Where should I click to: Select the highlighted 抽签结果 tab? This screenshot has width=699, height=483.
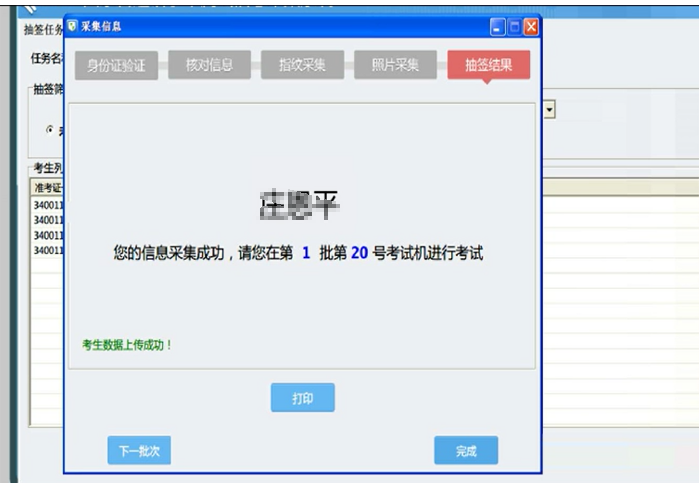pyautogui.click(x=489, y=65)
